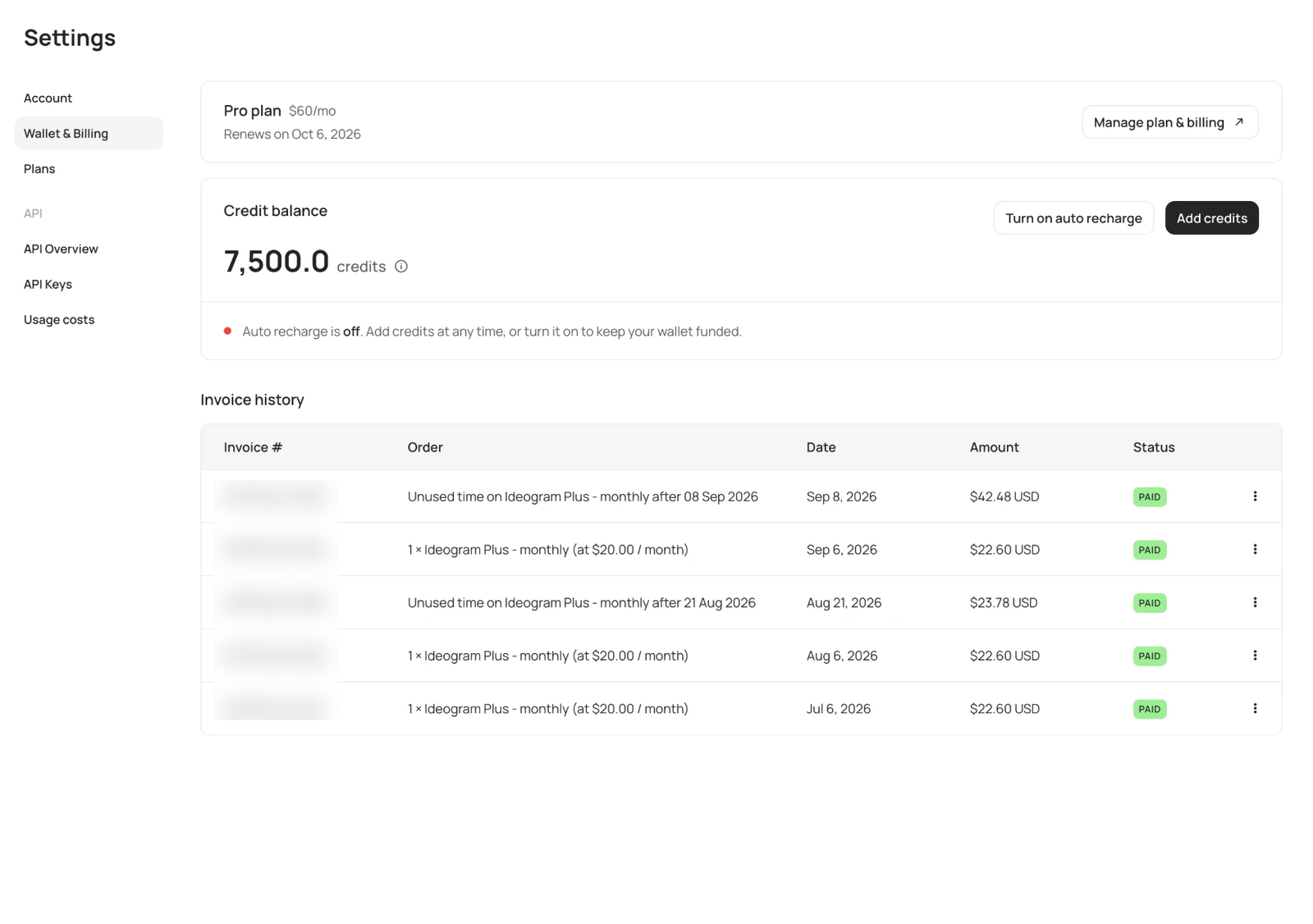Click the Order column header

(425, 447)
